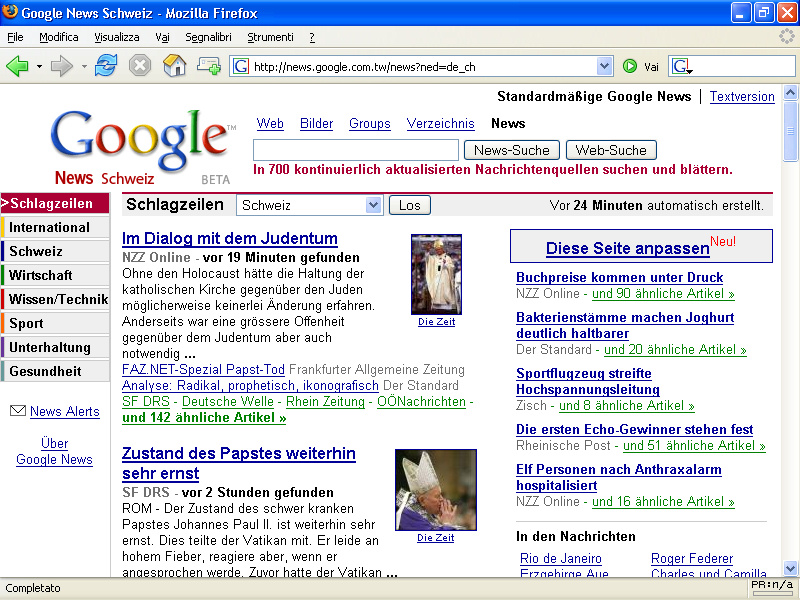
Task: Select the International sidebar section
Action: tap(55, 227)
